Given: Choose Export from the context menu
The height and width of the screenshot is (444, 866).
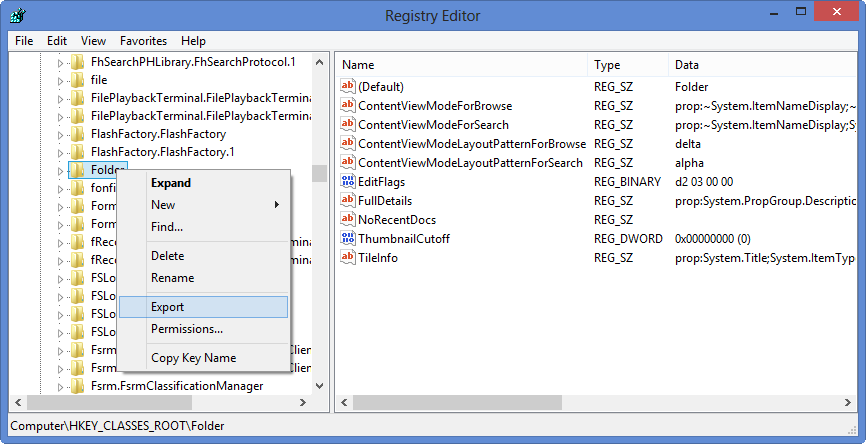Looking at the screenshot, I should [203, 307].
